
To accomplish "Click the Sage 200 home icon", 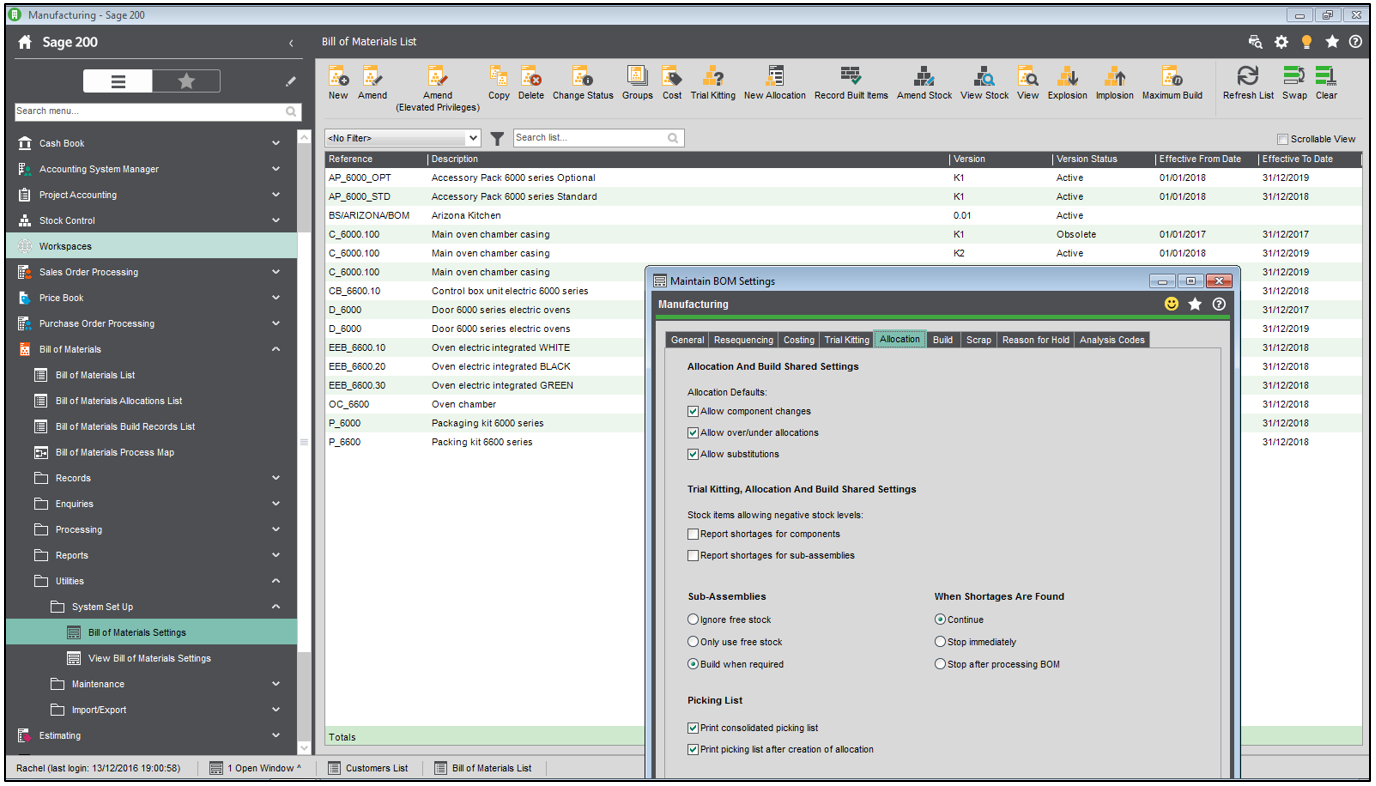I will 26,43.
